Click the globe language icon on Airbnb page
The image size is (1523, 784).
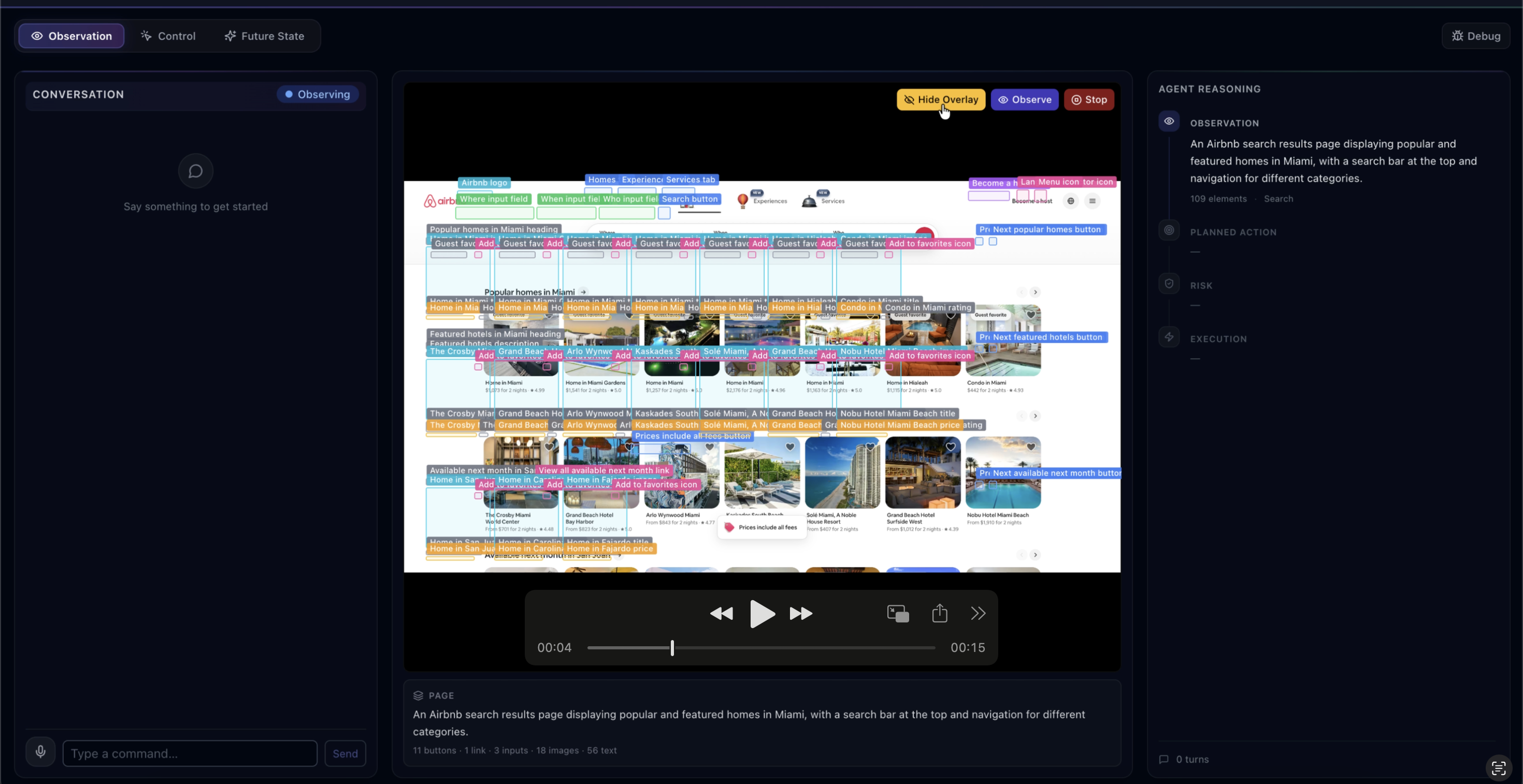1071,201
